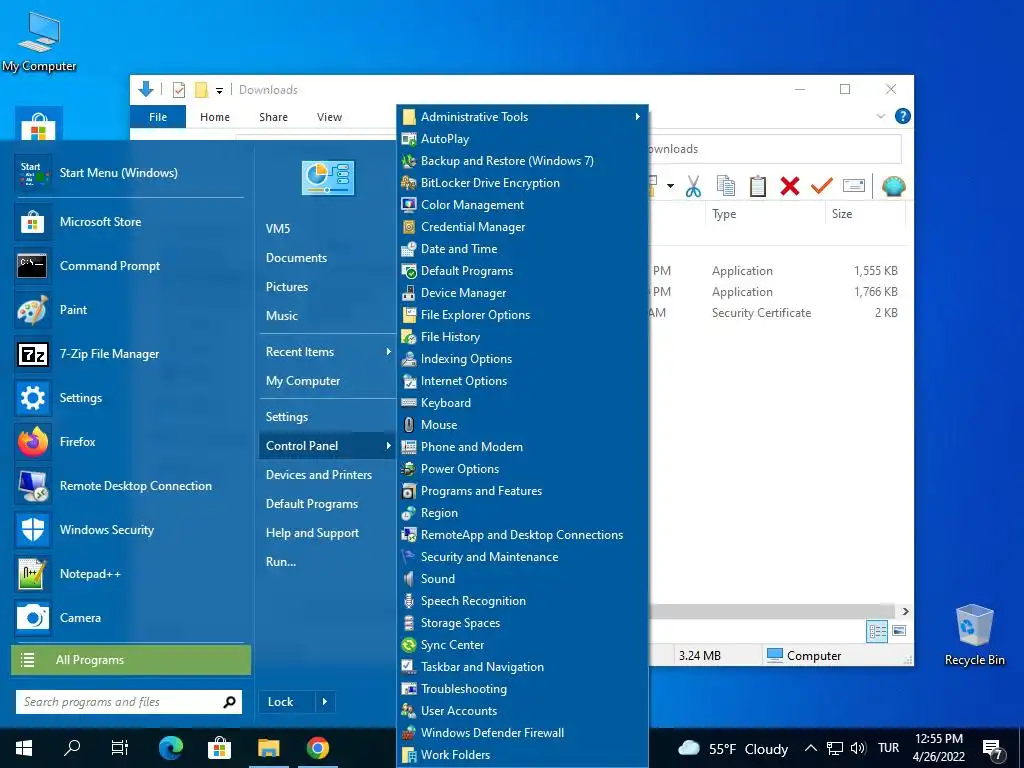Viewport: 1024px width, 768px height.
Task: Open User Accounts menu entry
Action: [x=522, y=711]
